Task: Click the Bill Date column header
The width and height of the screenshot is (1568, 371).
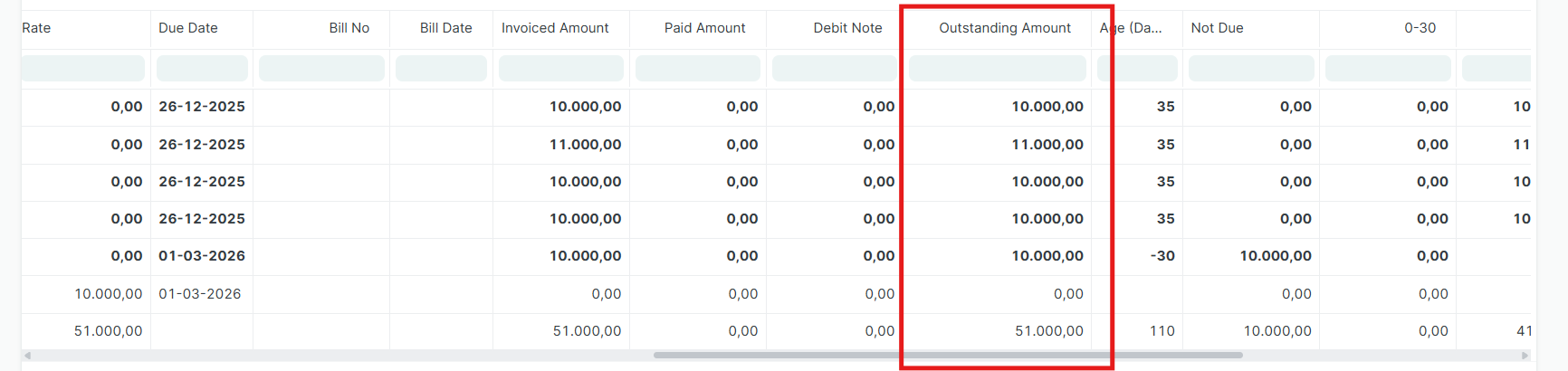Action: [x=445, y=28]
